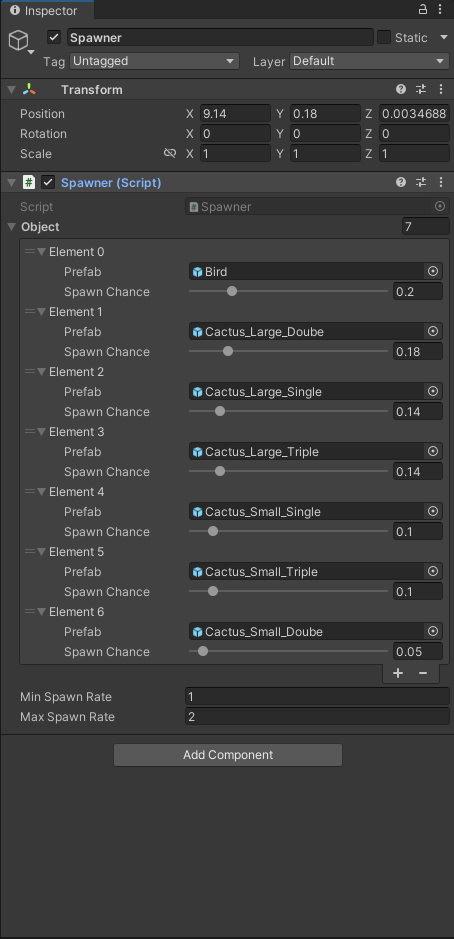Click the GameObject cube icon selector
The width and height of the screenshot is (454, 939).
(x=19, y=41)
